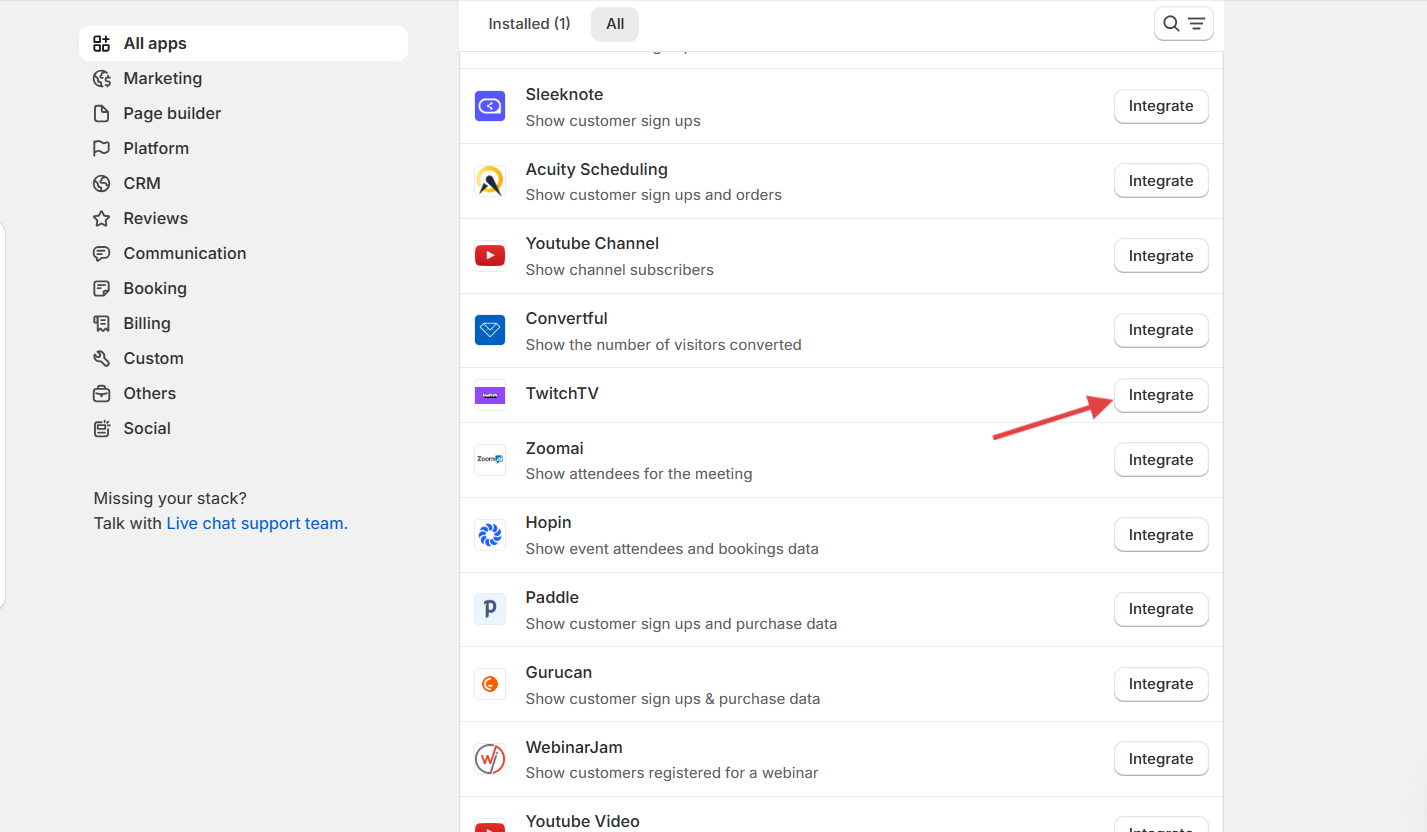Click the Youtube Channel red play icon
Screen dimensions: 1427x832
(x=489, y=256)
